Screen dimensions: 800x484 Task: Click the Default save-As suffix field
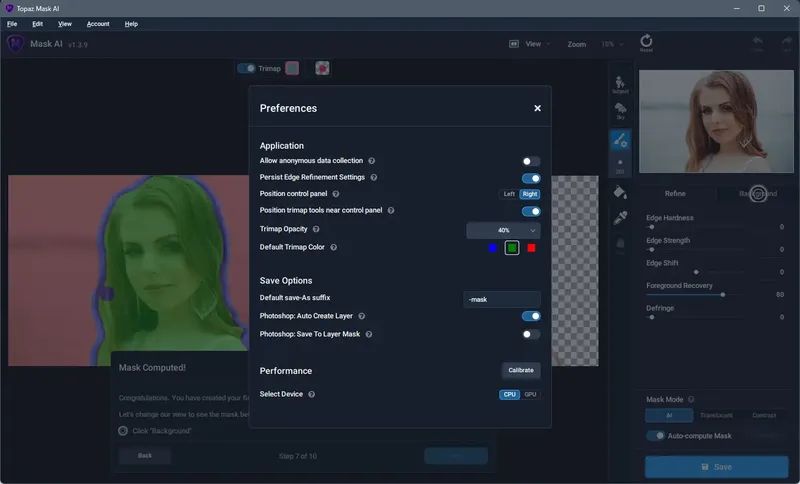tap(502, 299)
